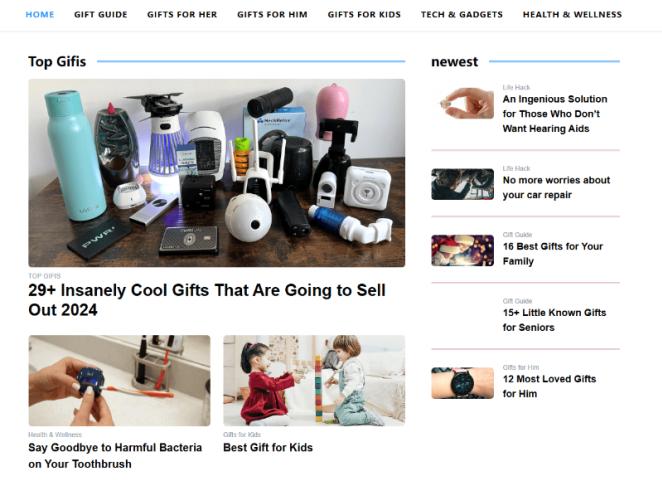Open Gifts For Her section
Viewport: 662px width, 480px height.
pyautogui.click(x=182, y=14)
